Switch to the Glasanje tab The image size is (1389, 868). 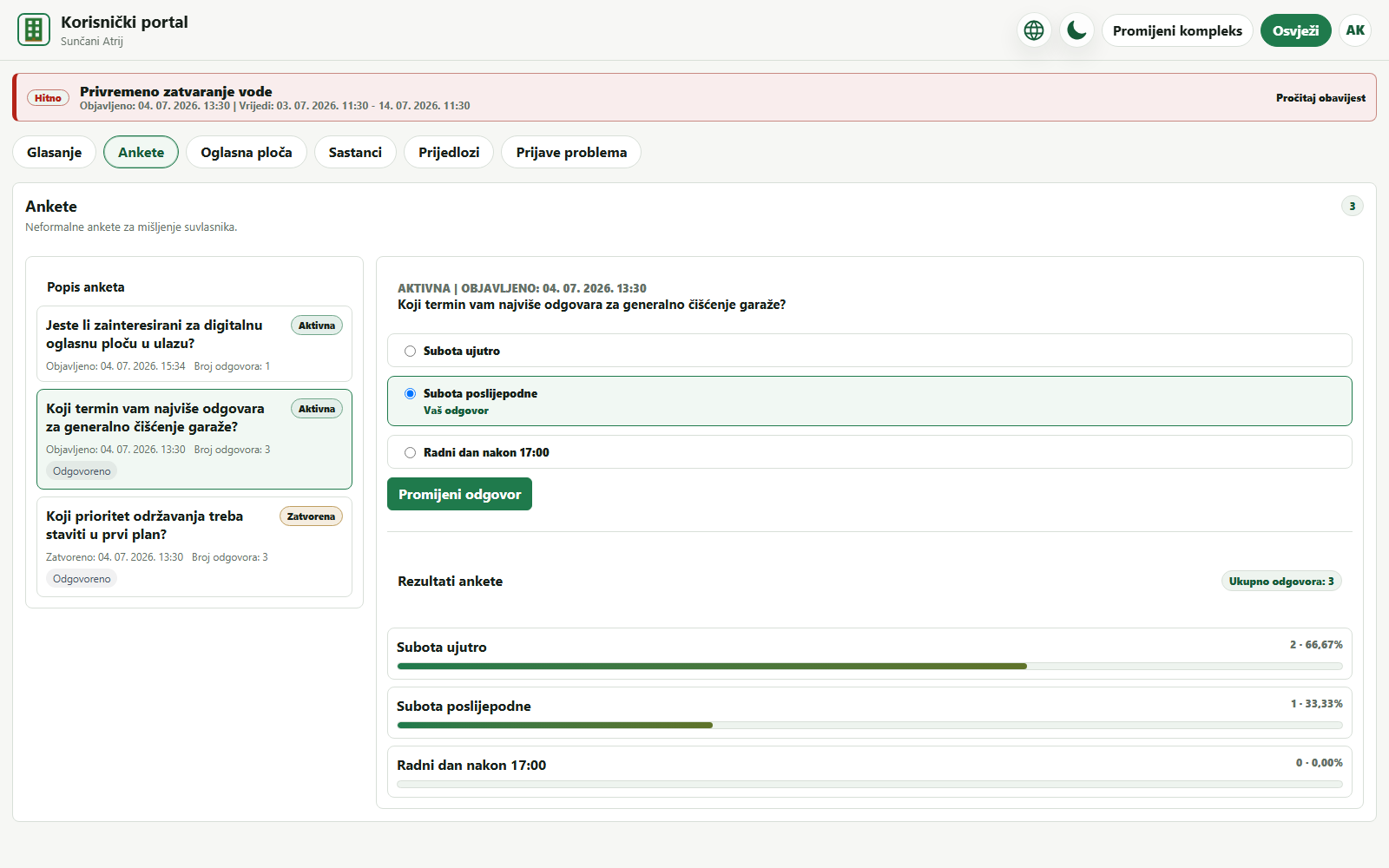pyautogui.click(x=54, y=152)
